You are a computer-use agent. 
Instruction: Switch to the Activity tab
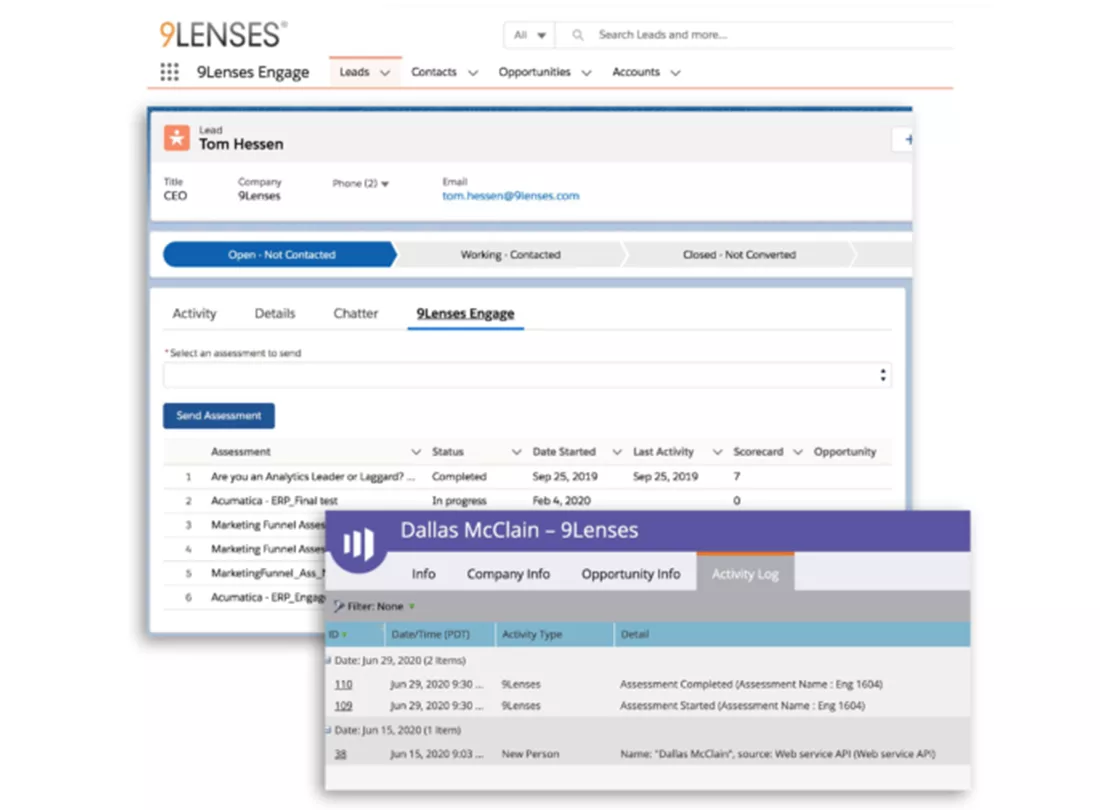(x=194, y=313)
